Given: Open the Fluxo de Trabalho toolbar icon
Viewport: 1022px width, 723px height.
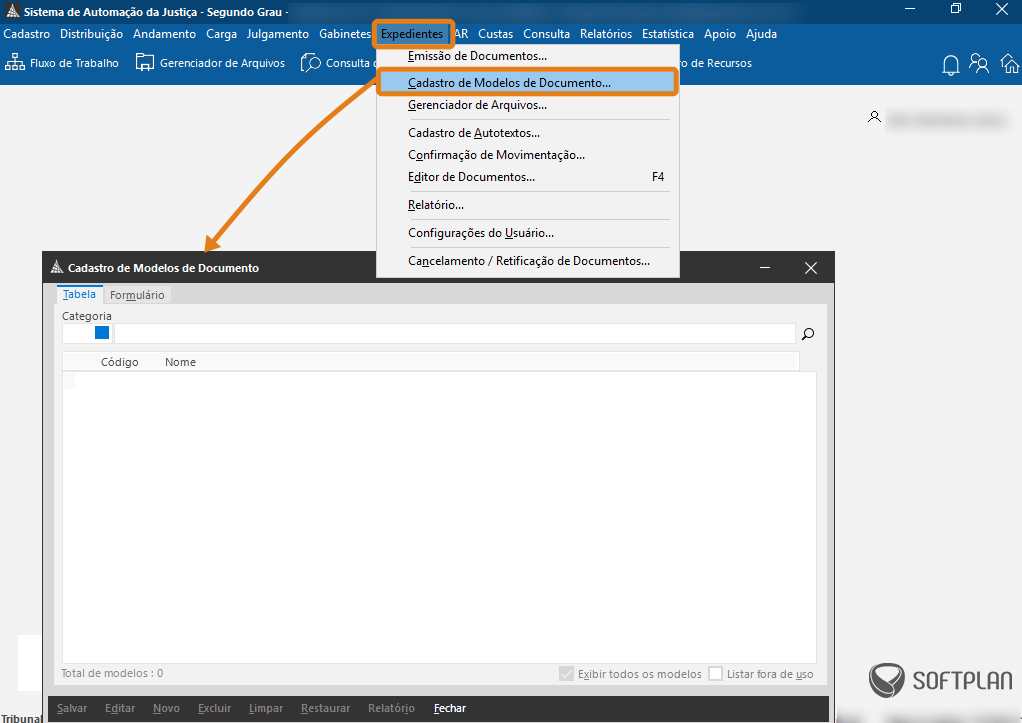Looking at the screenshot, I should coord(15,63).
